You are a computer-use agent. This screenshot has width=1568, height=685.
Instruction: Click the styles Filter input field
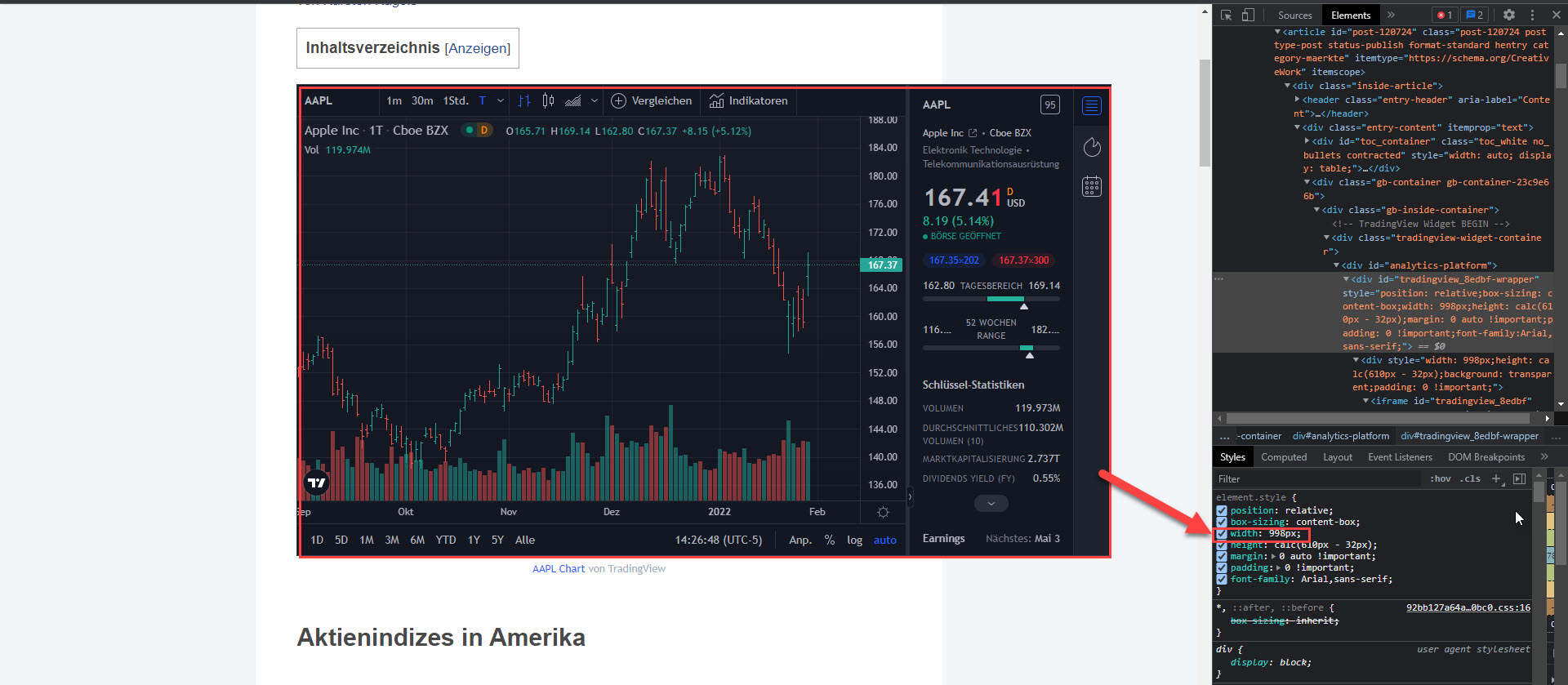click(x=1316, y=479)
